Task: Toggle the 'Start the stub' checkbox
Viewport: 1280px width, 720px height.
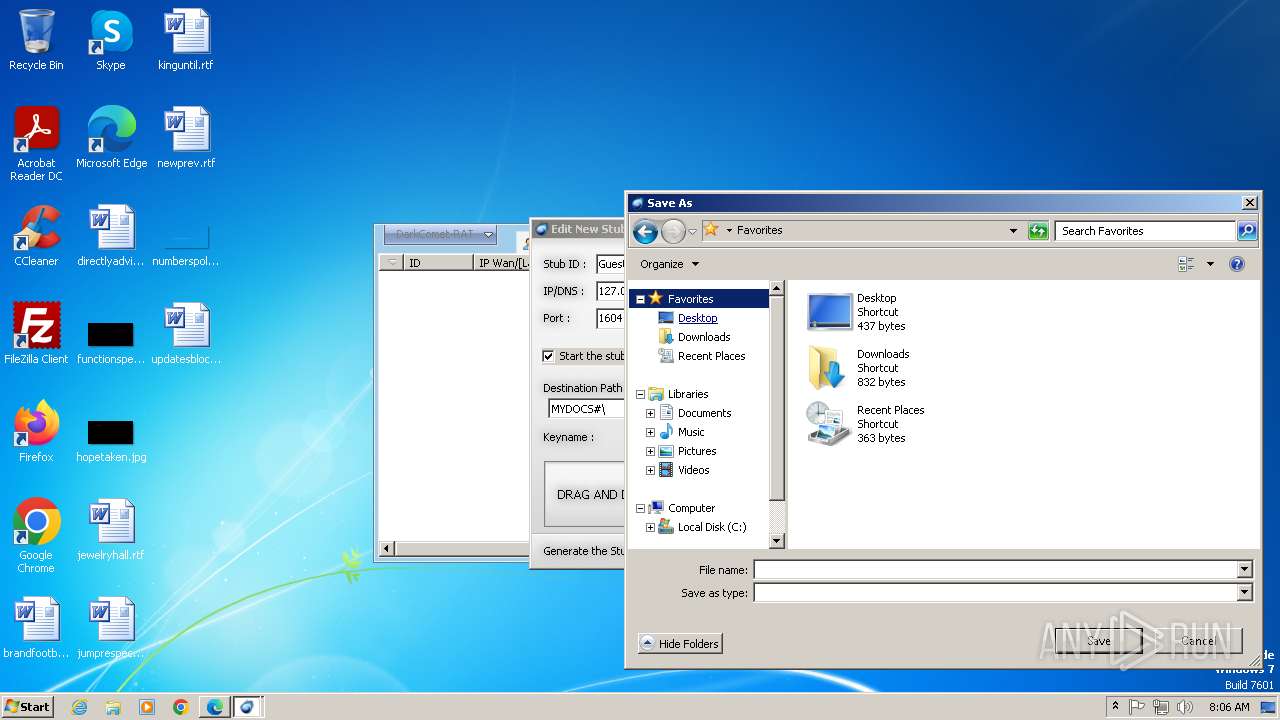Action: tap(548, 356)
